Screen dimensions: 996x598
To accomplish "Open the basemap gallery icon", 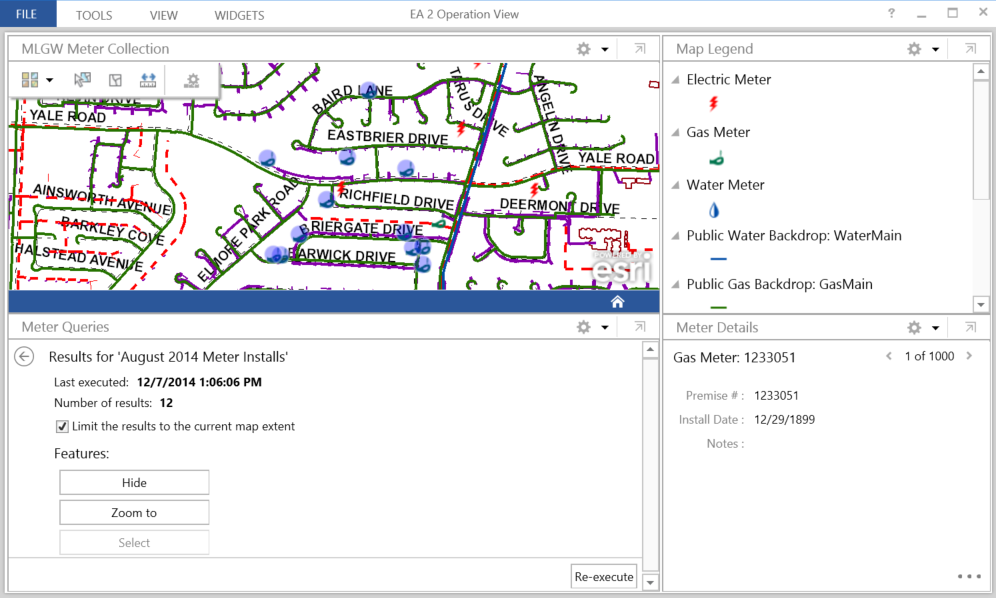I will [x=30, y=79].
